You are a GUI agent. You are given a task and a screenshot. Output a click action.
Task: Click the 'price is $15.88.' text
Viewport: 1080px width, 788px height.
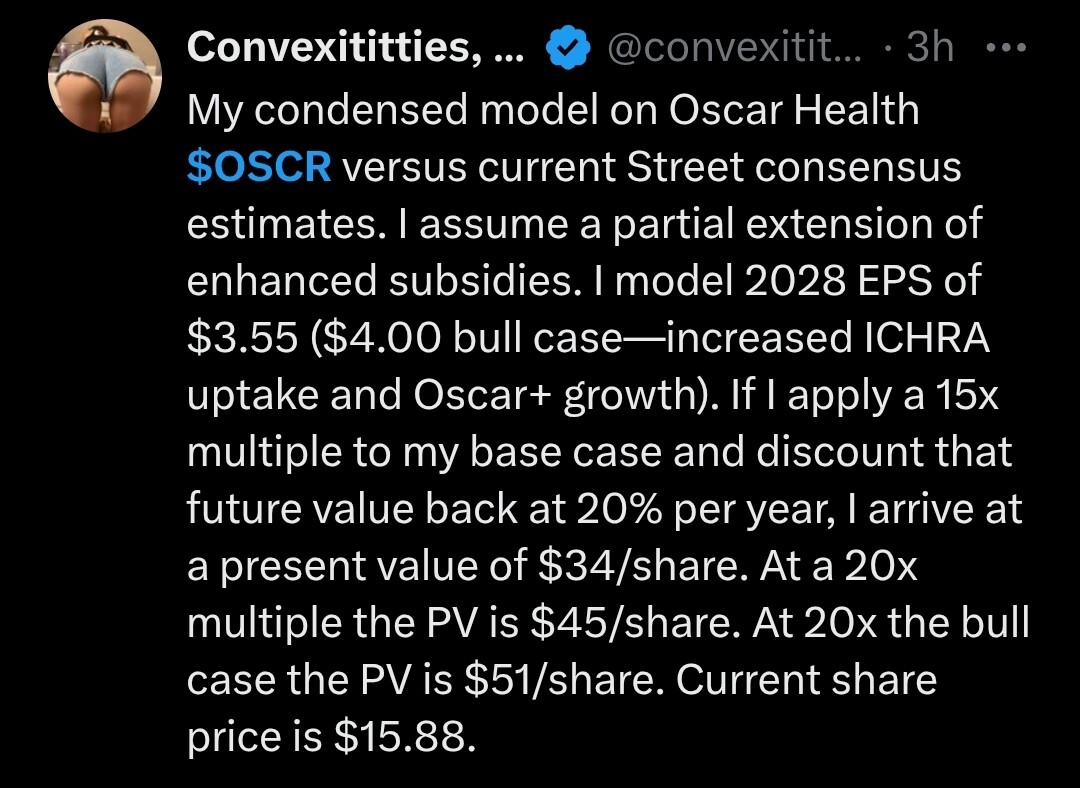tap(331, 737)
